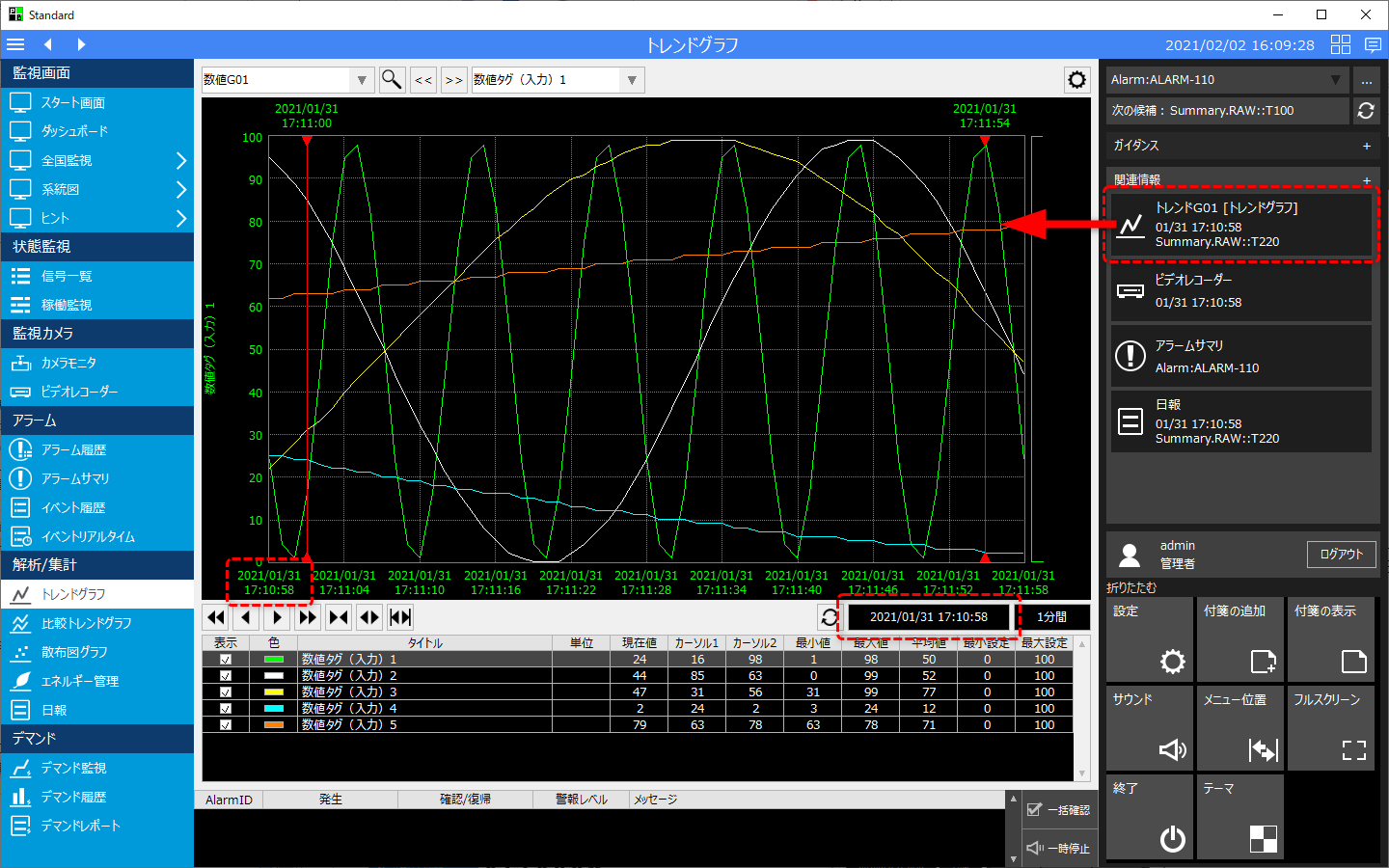Open graph settings gear icon

point(1076,80)
